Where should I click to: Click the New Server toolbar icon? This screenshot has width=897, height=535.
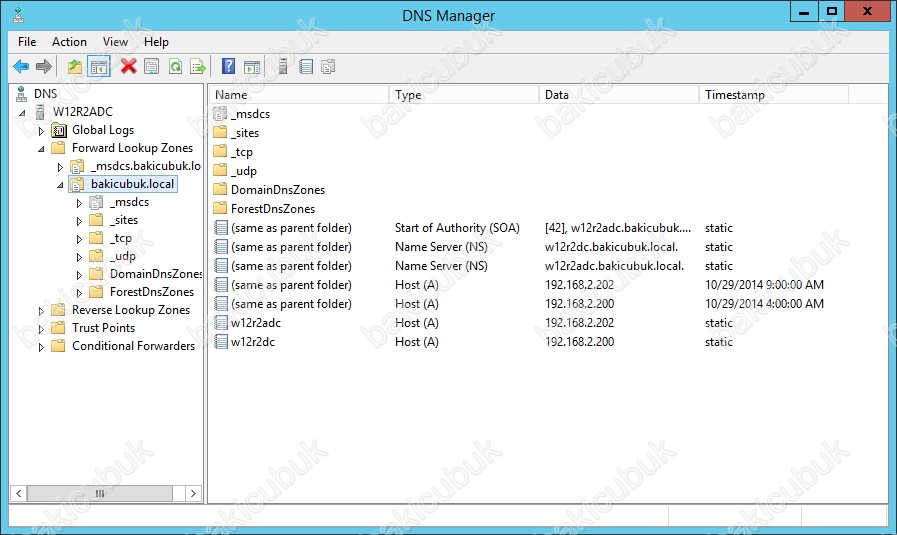pyautogui.click(x=283, y=67)
